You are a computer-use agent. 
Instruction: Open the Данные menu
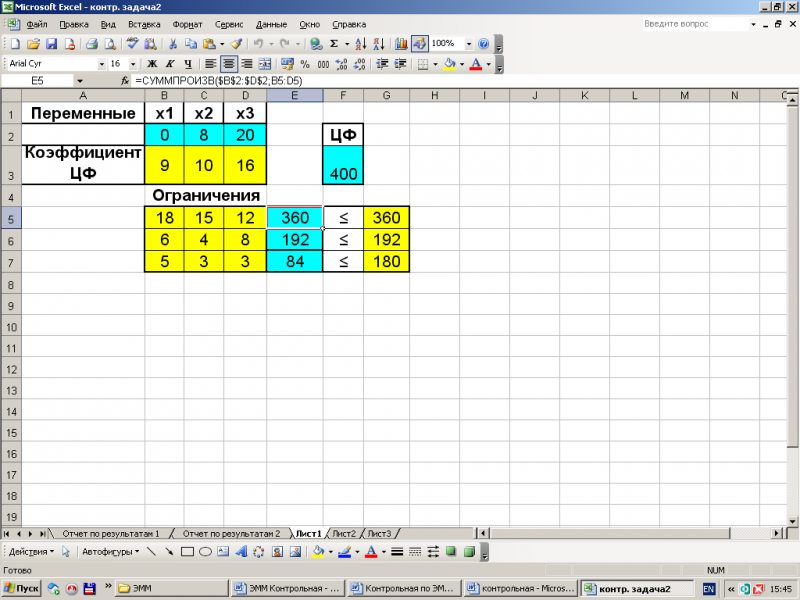[x=271, y=24]
